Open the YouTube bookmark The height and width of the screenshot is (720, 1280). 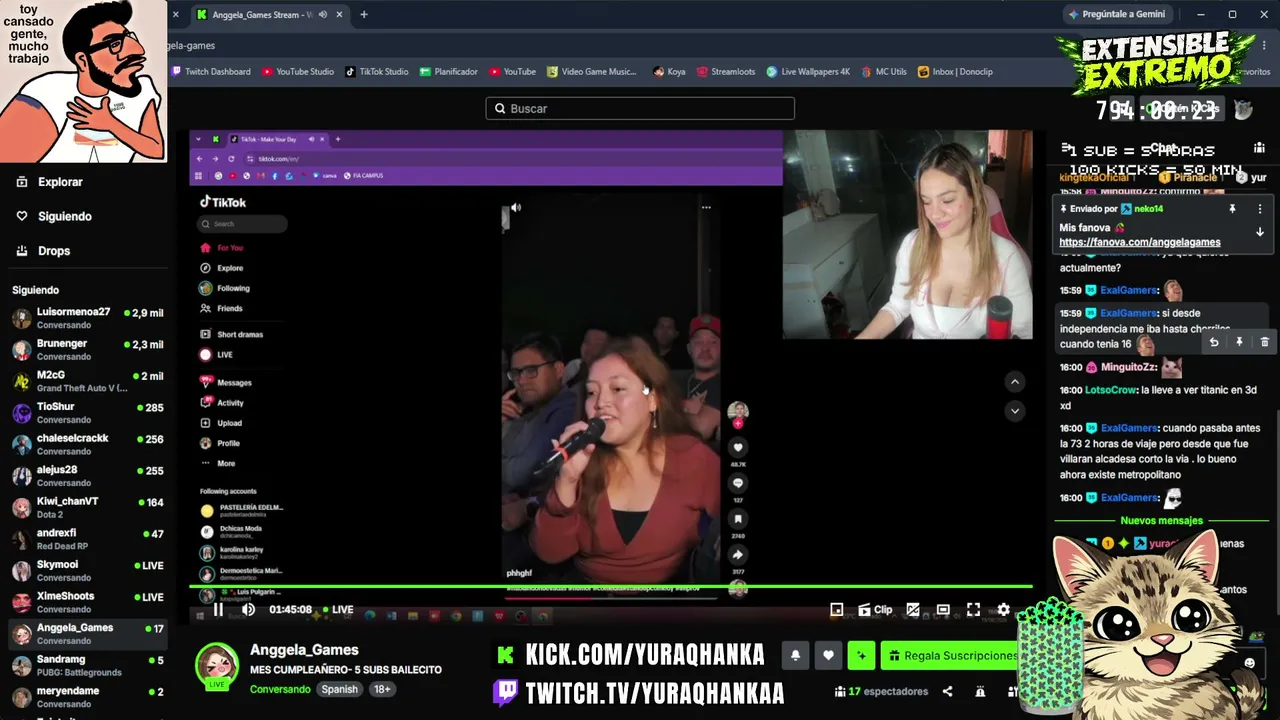click(x=513, y=72)
